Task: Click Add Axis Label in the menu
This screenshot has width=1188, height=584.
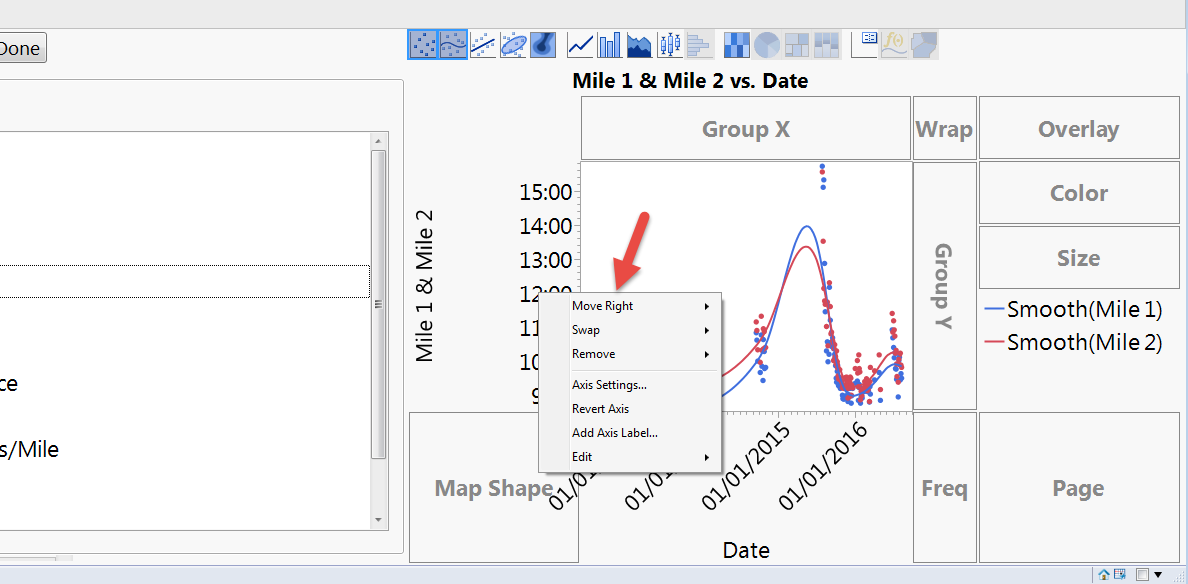Action: [614, 432]
